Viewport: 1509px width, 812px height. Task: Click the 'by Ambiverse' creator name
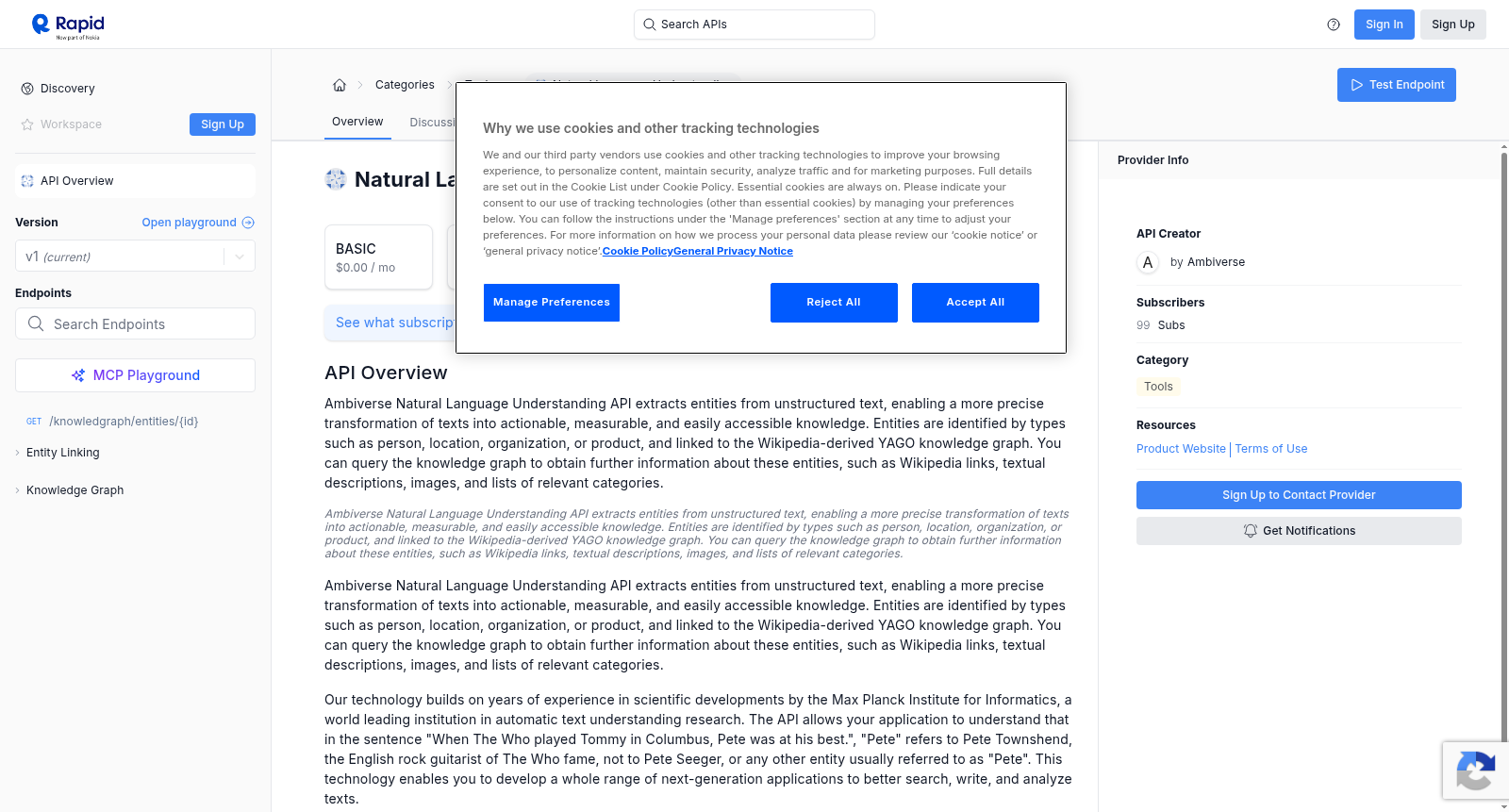point(1207,262)
